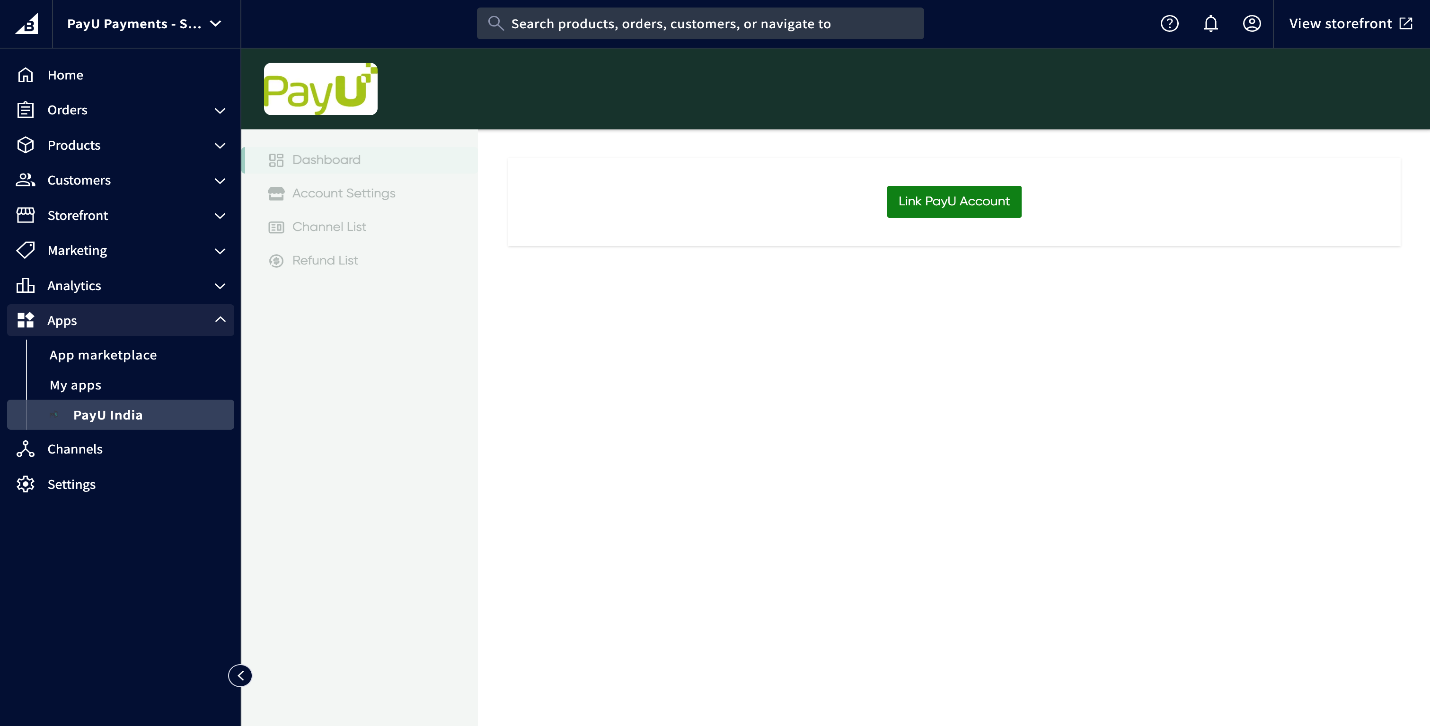
Task: Click the Channel List icon
Action: (x=277, y=227)
